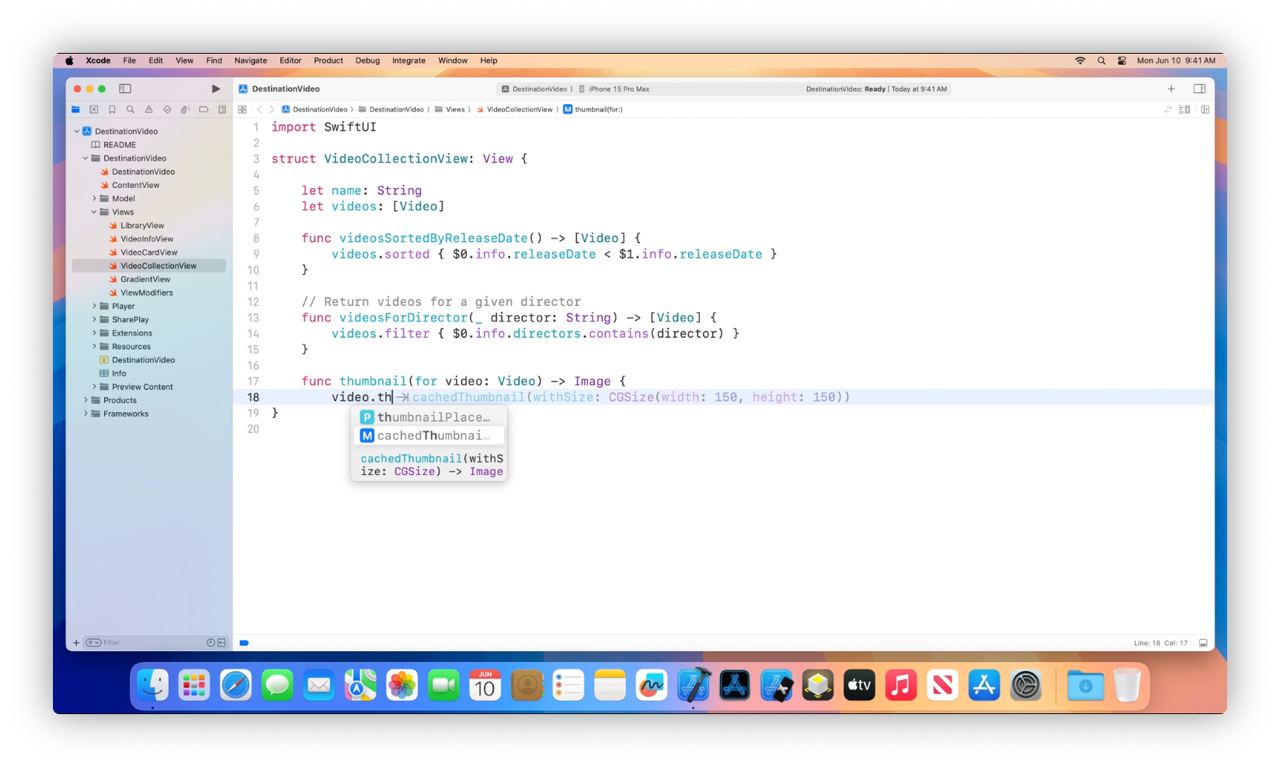
Task: Open the Find navigator magnifier icon
Action: (130, 108)
